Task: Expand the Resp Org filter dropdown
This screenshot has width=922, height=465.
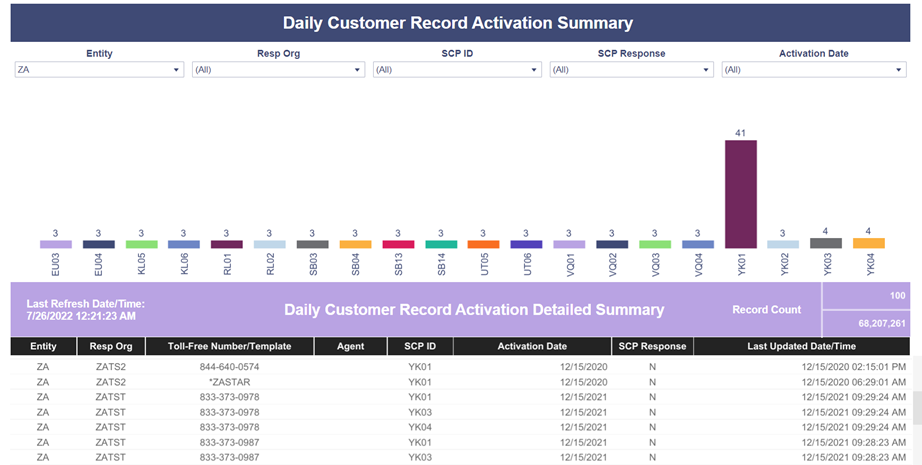Action: coord(278,69)
